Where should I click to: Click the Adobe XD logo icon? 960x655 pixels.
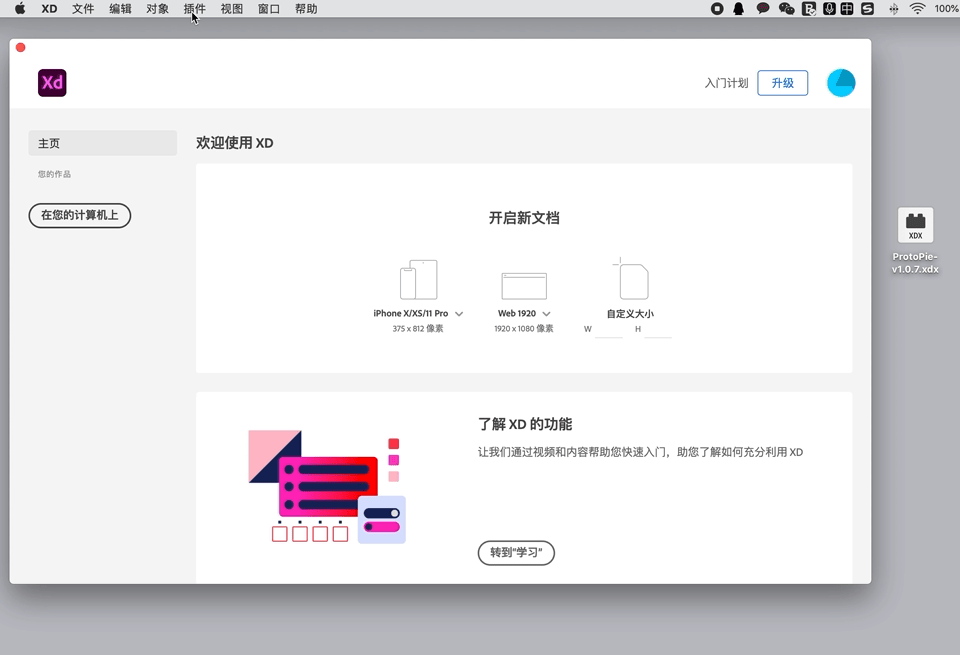[x=52, y=83]
